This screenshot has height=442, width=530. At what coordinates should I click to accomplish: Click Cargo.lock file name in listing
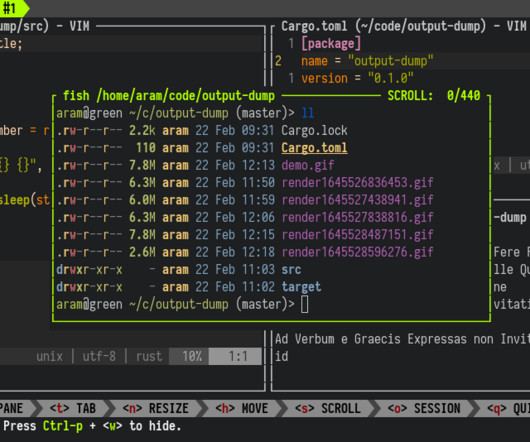pos(314,131)
